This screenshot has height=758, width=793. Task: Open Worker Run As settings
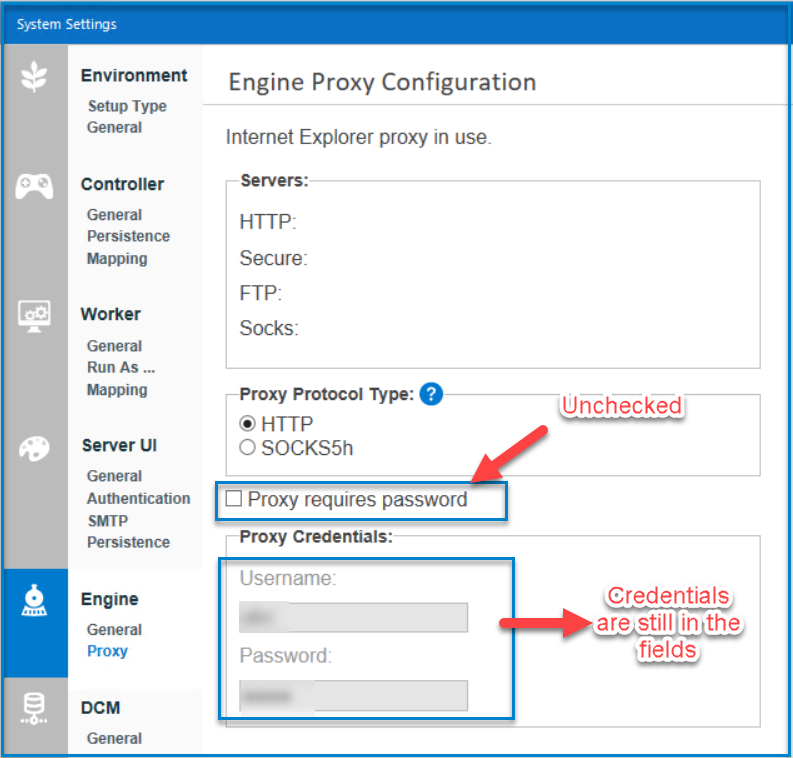121,367
